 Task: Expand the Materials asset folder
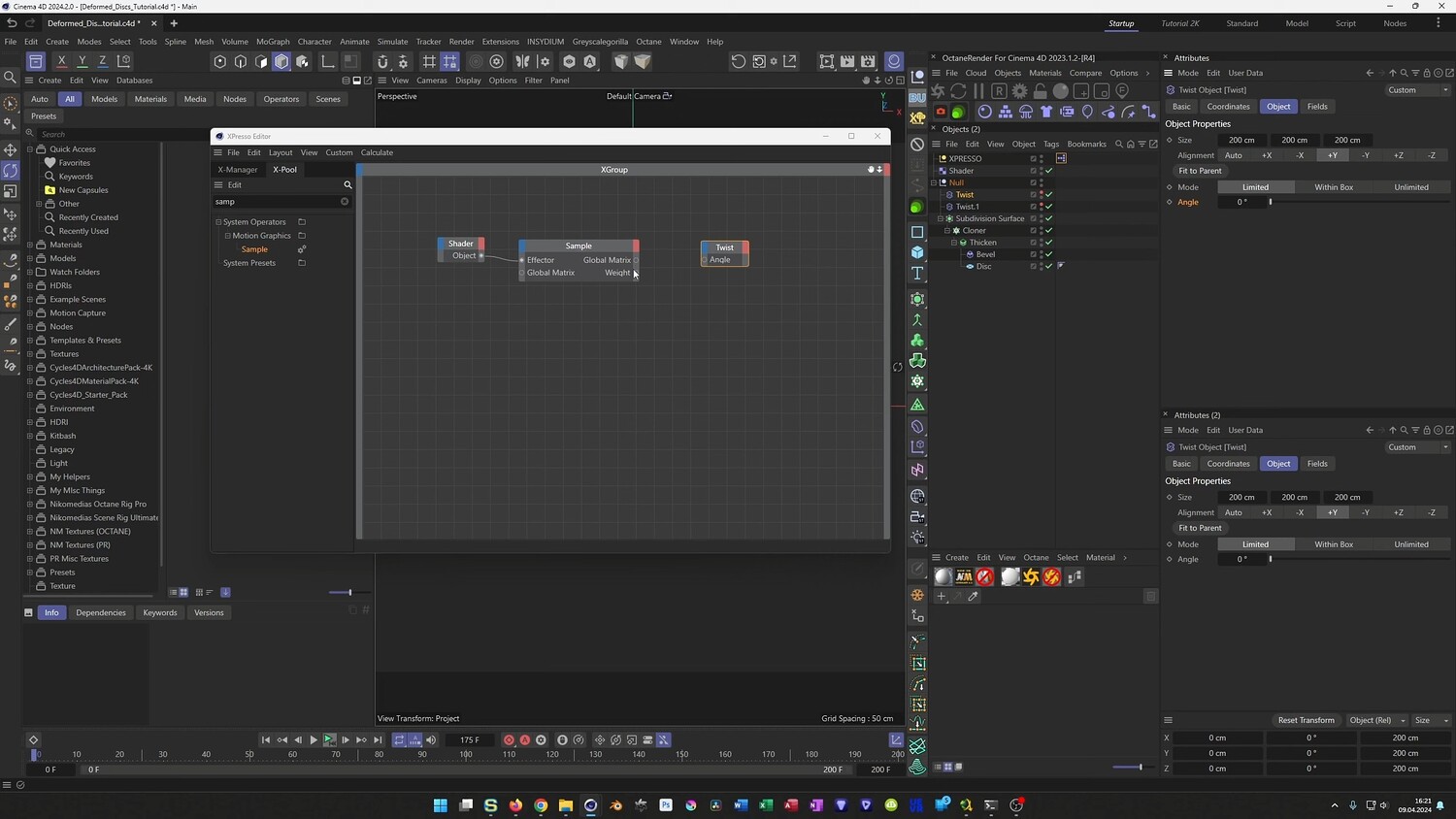coord(30,245)
